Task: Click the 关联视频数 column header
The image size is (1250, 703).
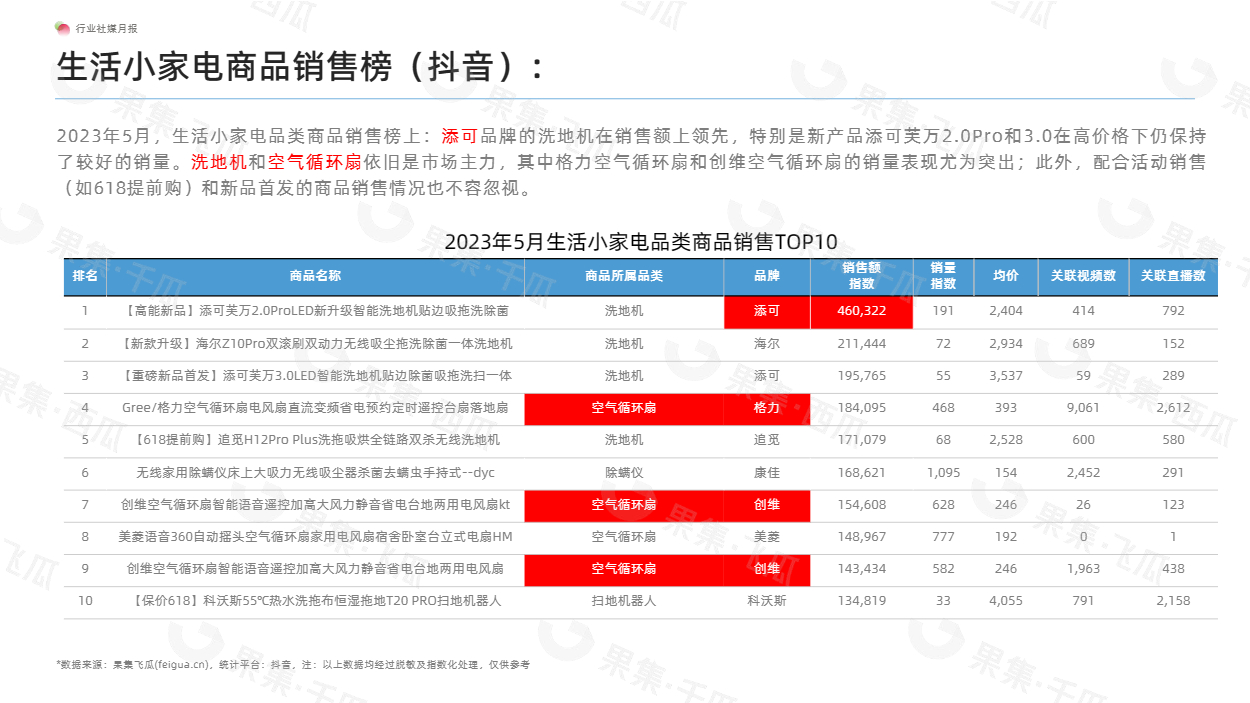Action: tap(1083, 276)
